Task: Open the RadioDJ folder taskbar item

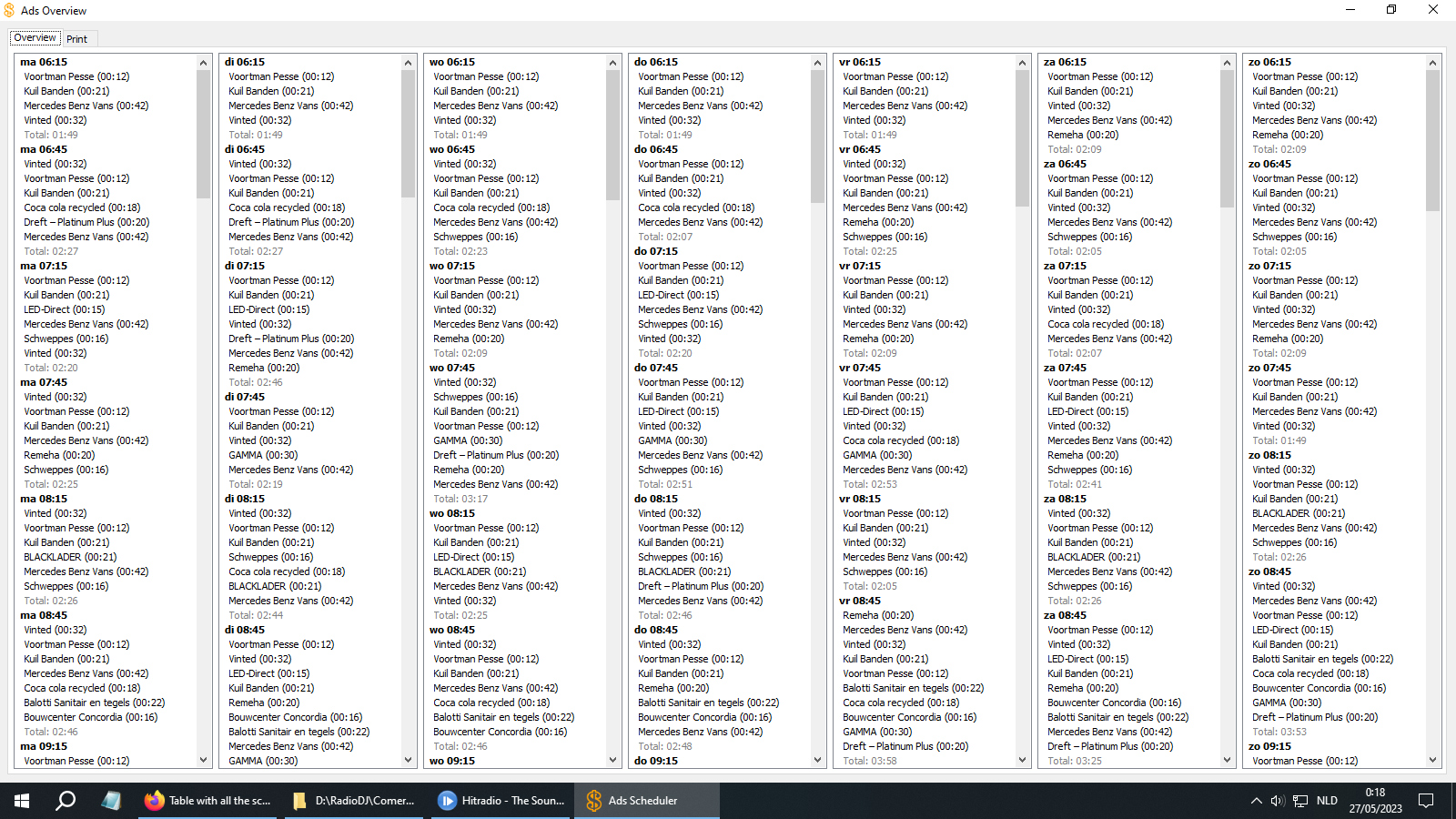Action: coord(355,801)
